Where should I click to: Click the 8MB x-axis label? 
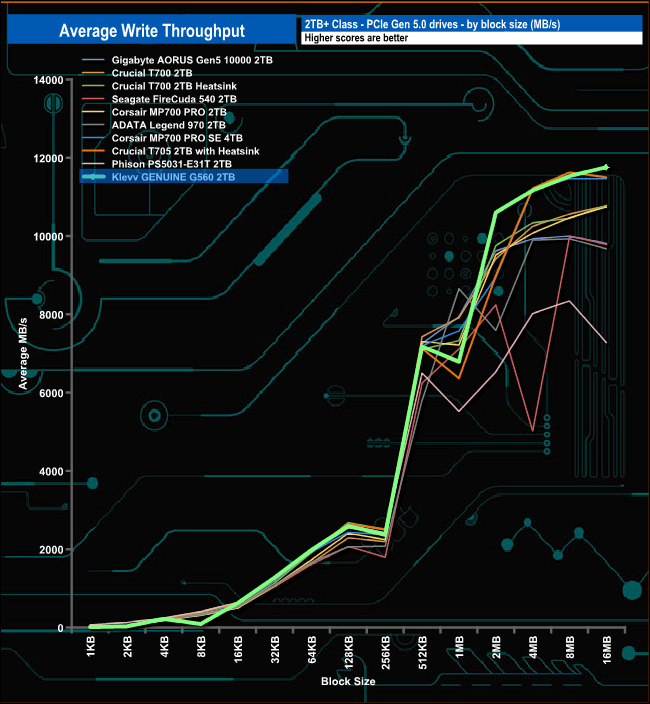(x=570, y=647)
